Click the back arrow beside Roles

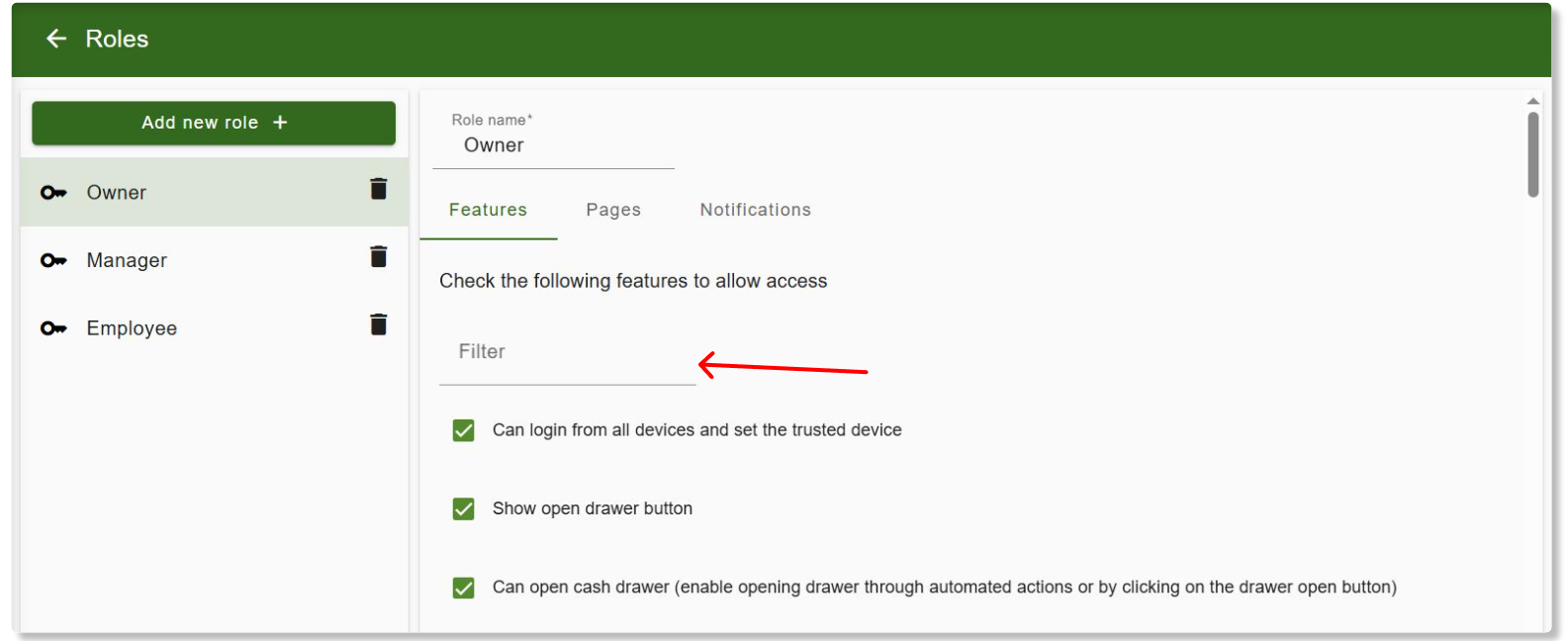pos(56,39)
